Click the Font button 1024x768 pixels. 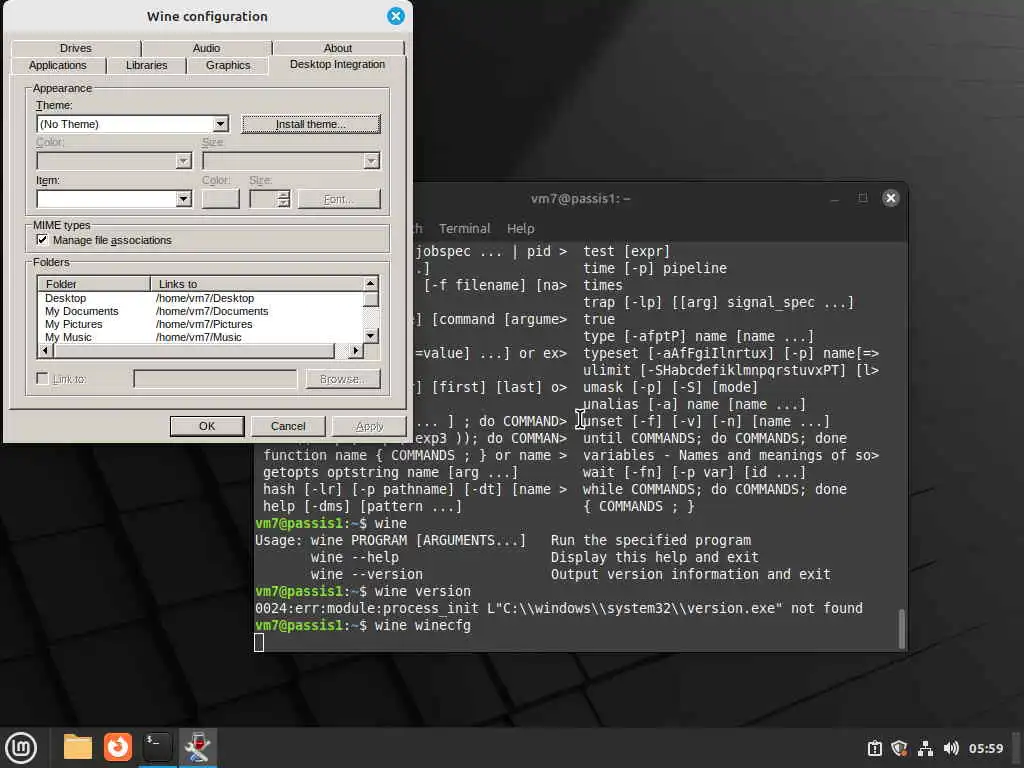point(339,199)
